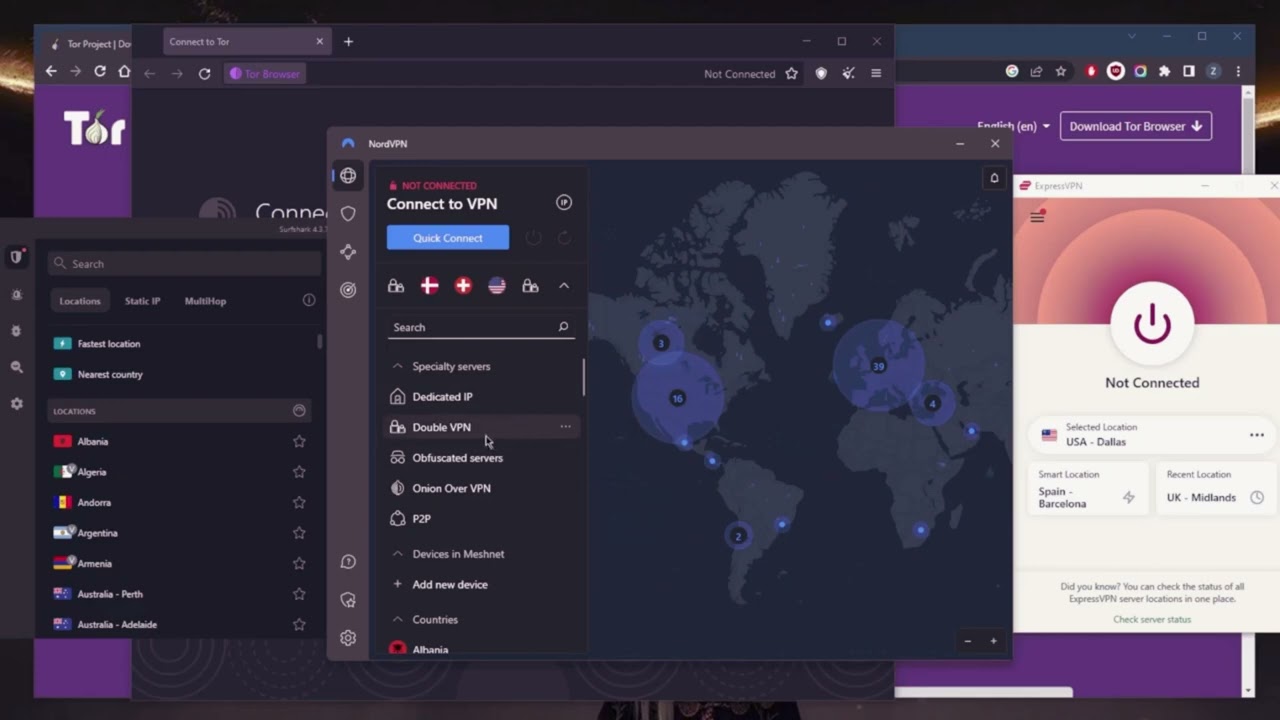Click the 16 servers North America cluster
The image size is (1280, 720).
pos(677,398)
